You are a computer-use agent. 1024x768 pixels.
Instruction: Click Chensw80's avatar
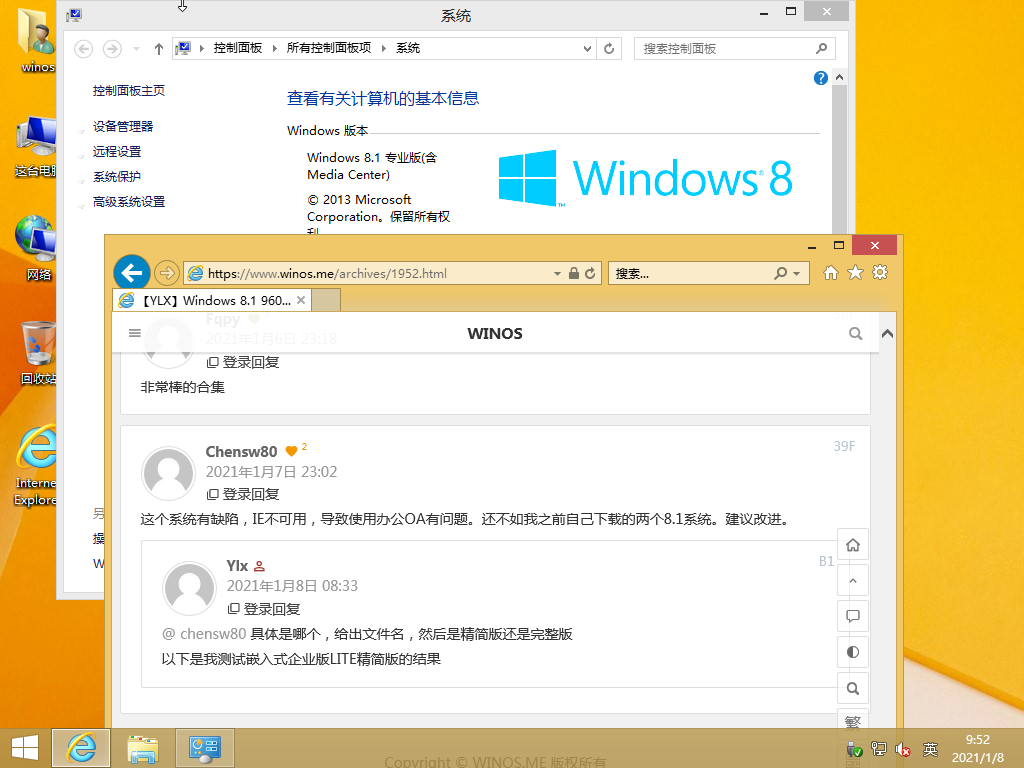168,473
